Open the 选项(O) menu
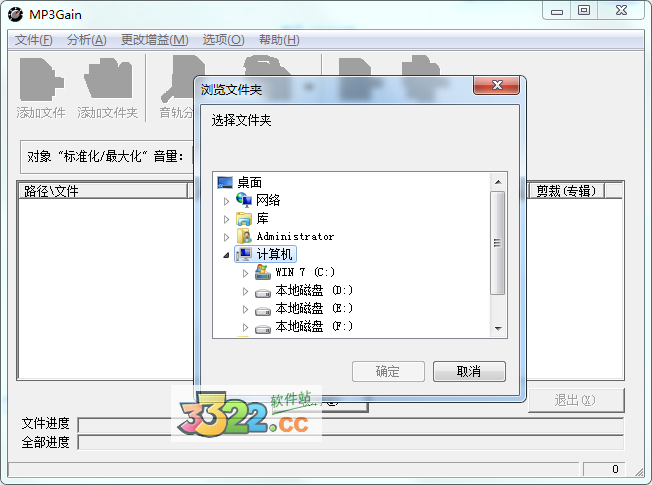Viewport: 652px width, 485px height. 223,40
